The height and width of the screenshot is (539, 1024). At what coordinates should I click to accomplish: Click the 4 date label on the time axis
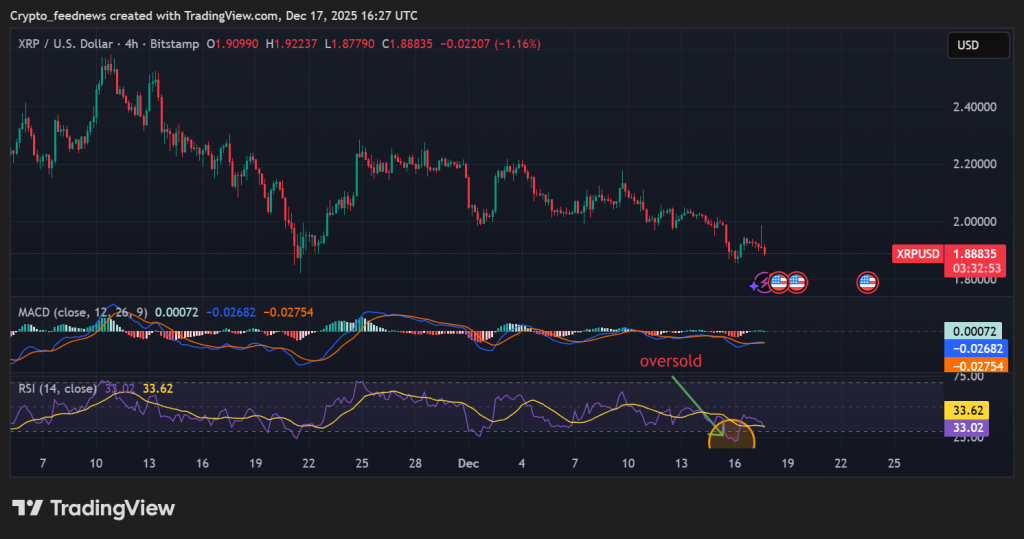[521, 463]
